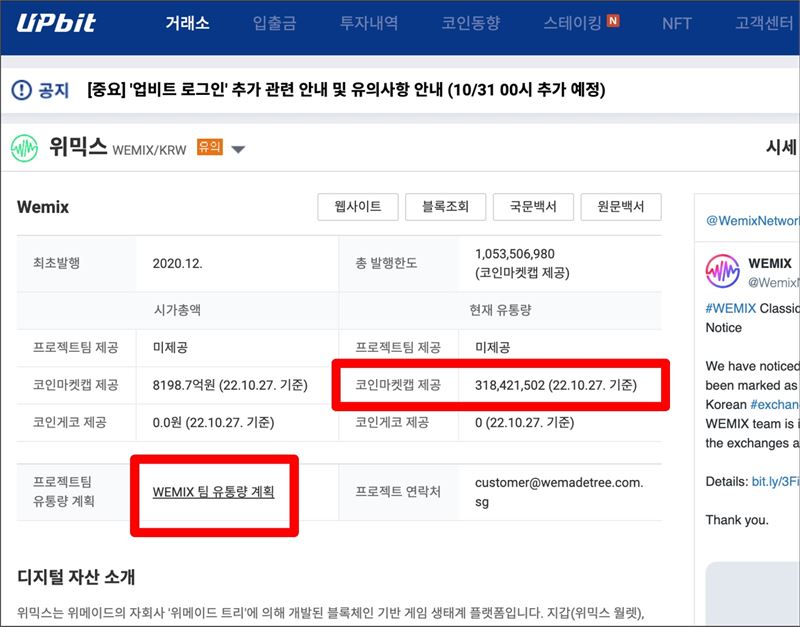
Task: Click the 1,053,506,980 total supply value
Action: point(515,254)
